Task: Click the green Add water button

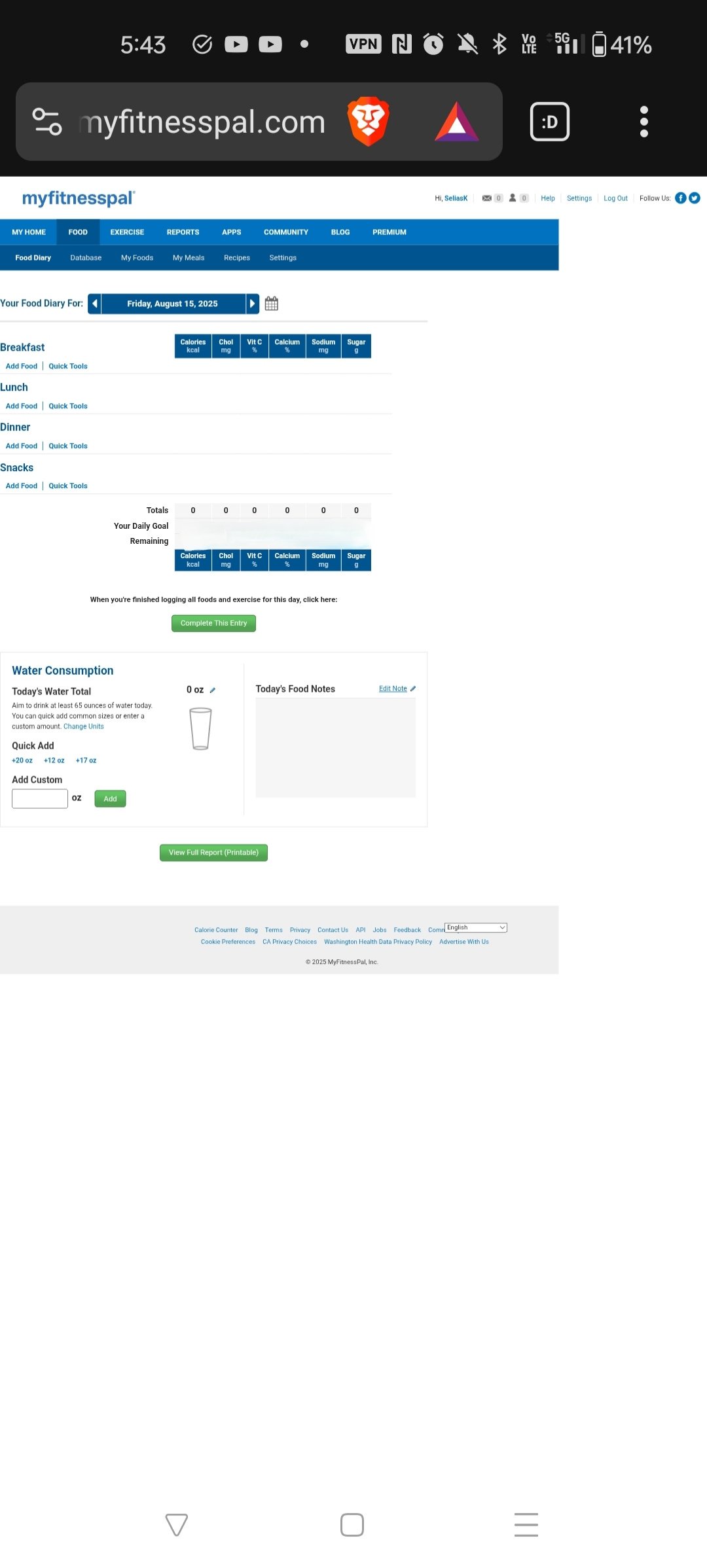Action: click(110, 798)
